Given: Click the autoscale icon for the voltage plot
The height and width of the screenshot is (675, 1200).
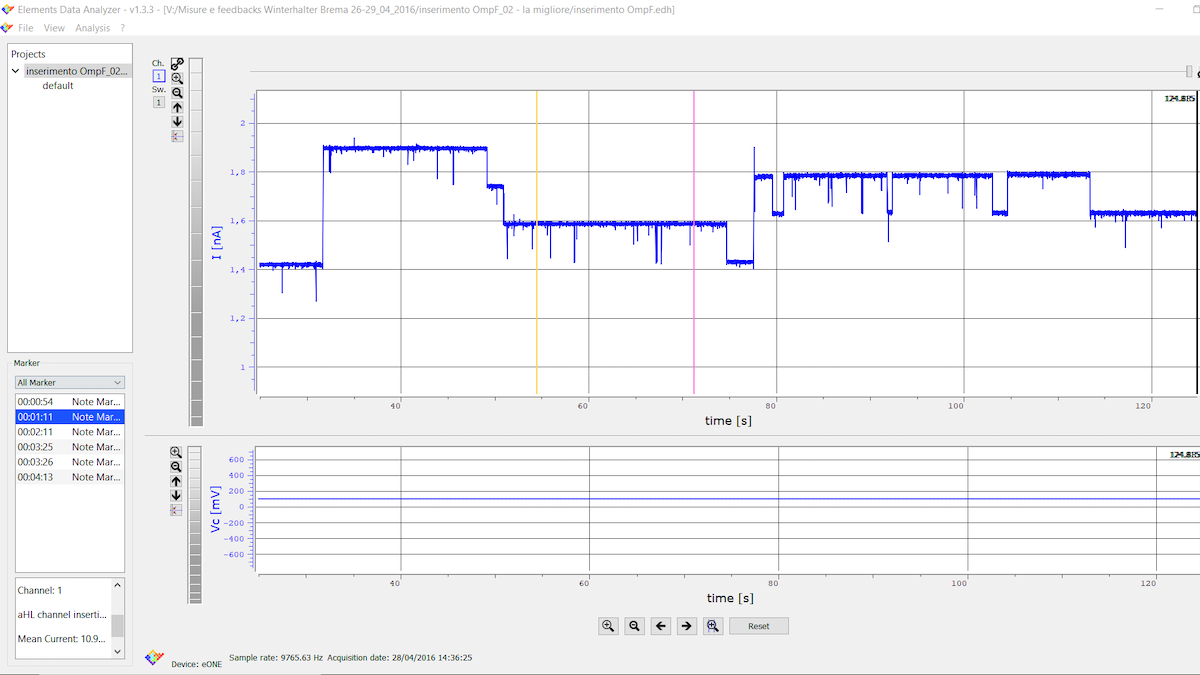Looking at the screenshot, I should point(176,510).
